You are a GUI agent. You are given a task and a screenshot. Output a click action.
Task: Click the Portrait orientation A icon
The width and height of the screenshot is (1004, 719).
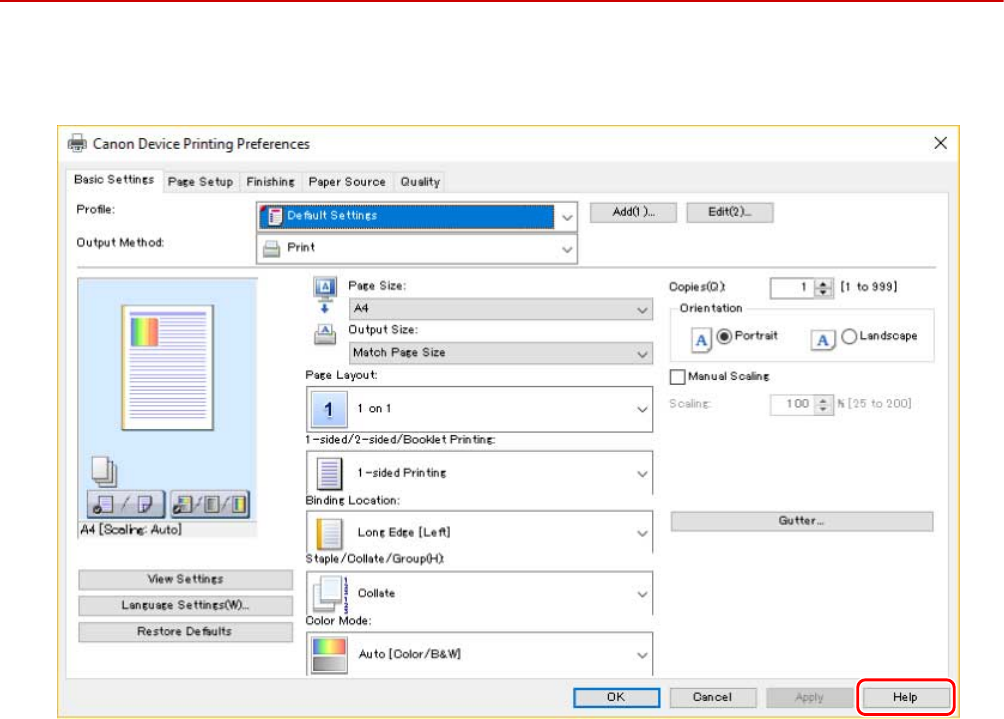coord(701,339)
